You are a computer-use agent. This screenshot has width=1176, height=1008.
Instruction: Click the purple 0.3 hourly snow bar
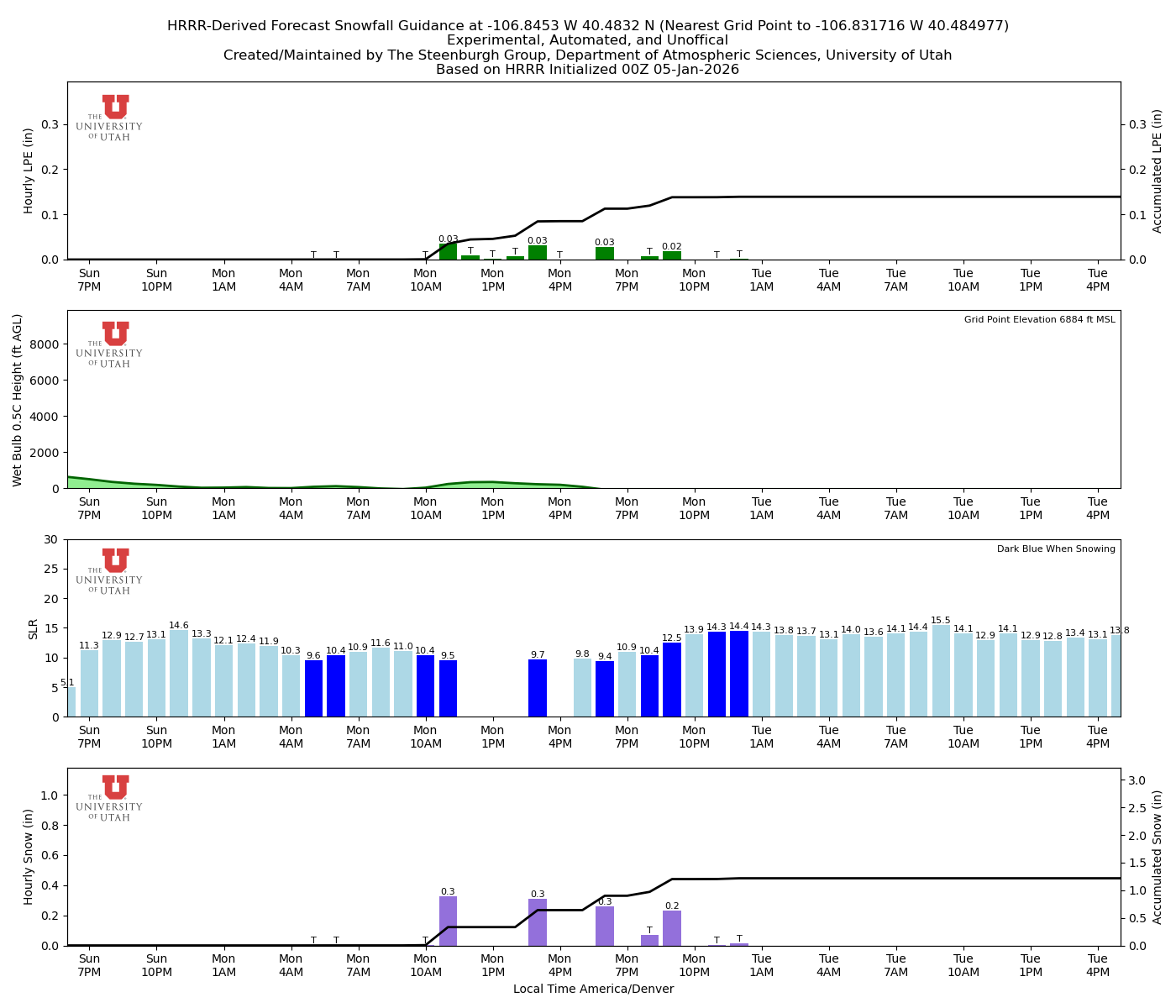click(449, 920)
